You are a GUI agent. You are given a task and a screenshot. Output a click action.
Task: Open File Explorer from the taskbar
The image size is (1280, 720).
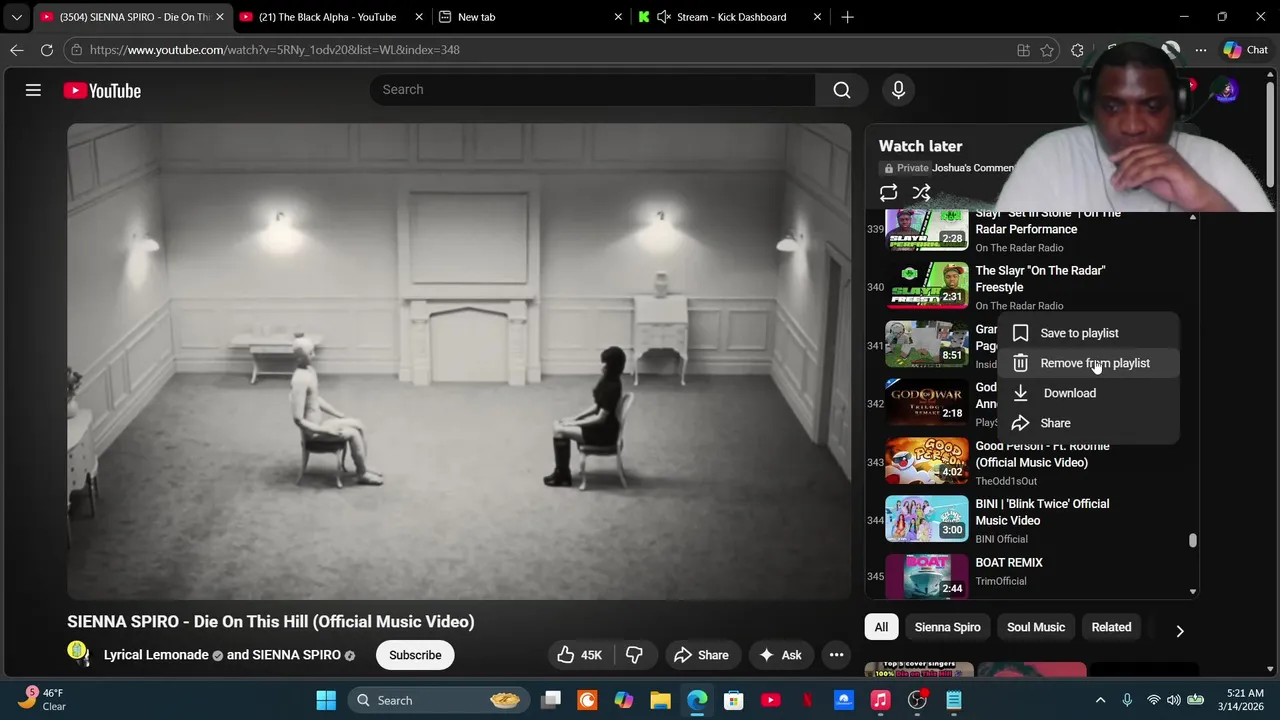(660, 701)
